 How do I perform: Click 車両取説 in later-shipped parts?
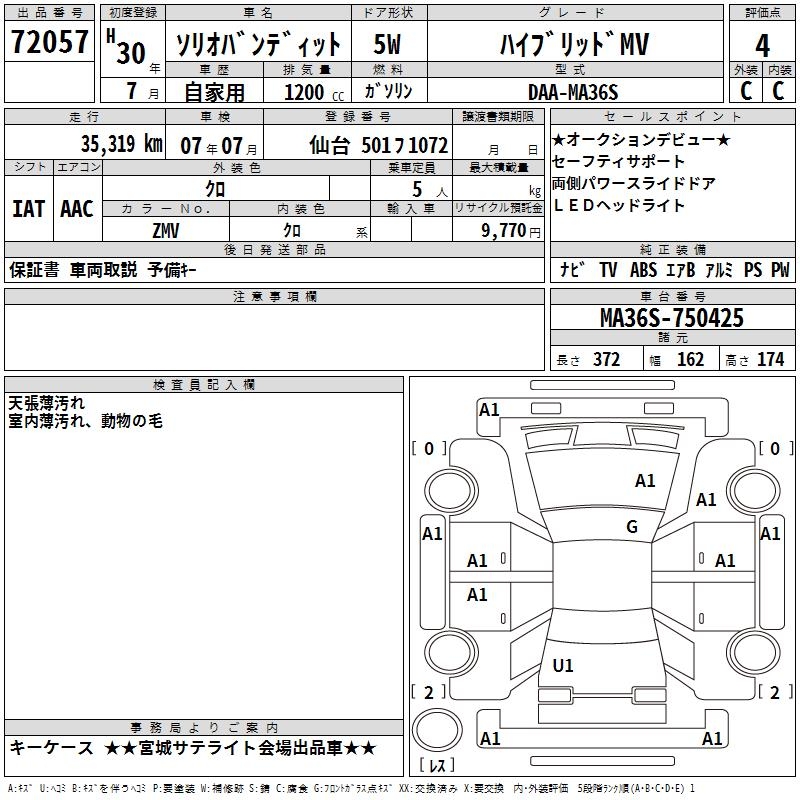104,270
